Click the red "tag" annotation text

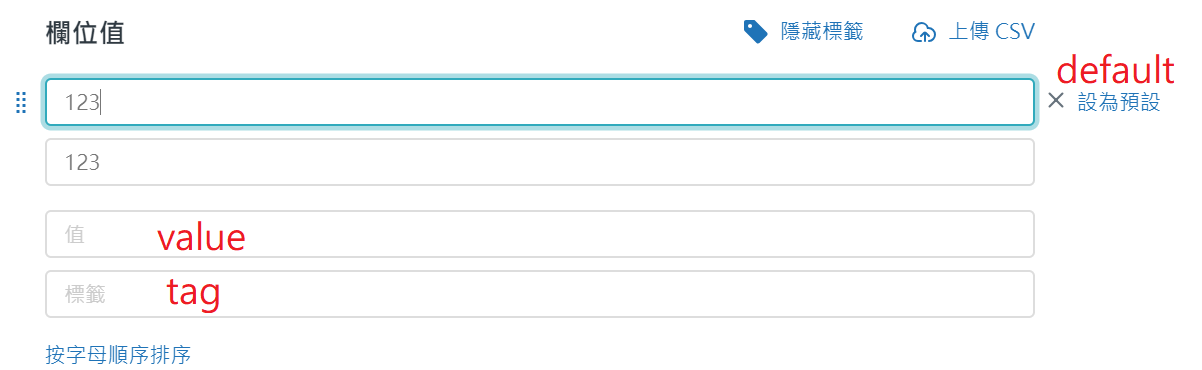(193, 293)
